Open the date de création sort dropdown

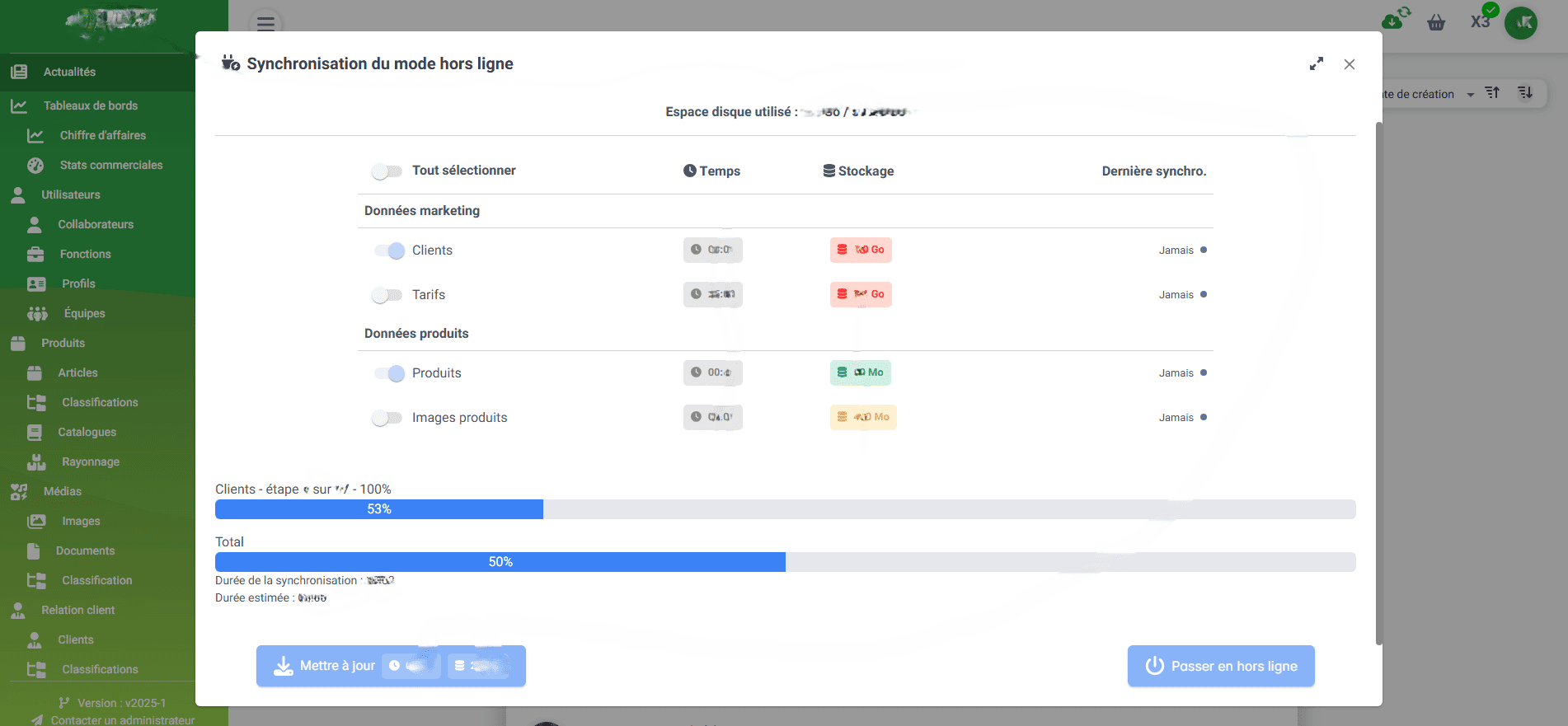(1427, 94)
